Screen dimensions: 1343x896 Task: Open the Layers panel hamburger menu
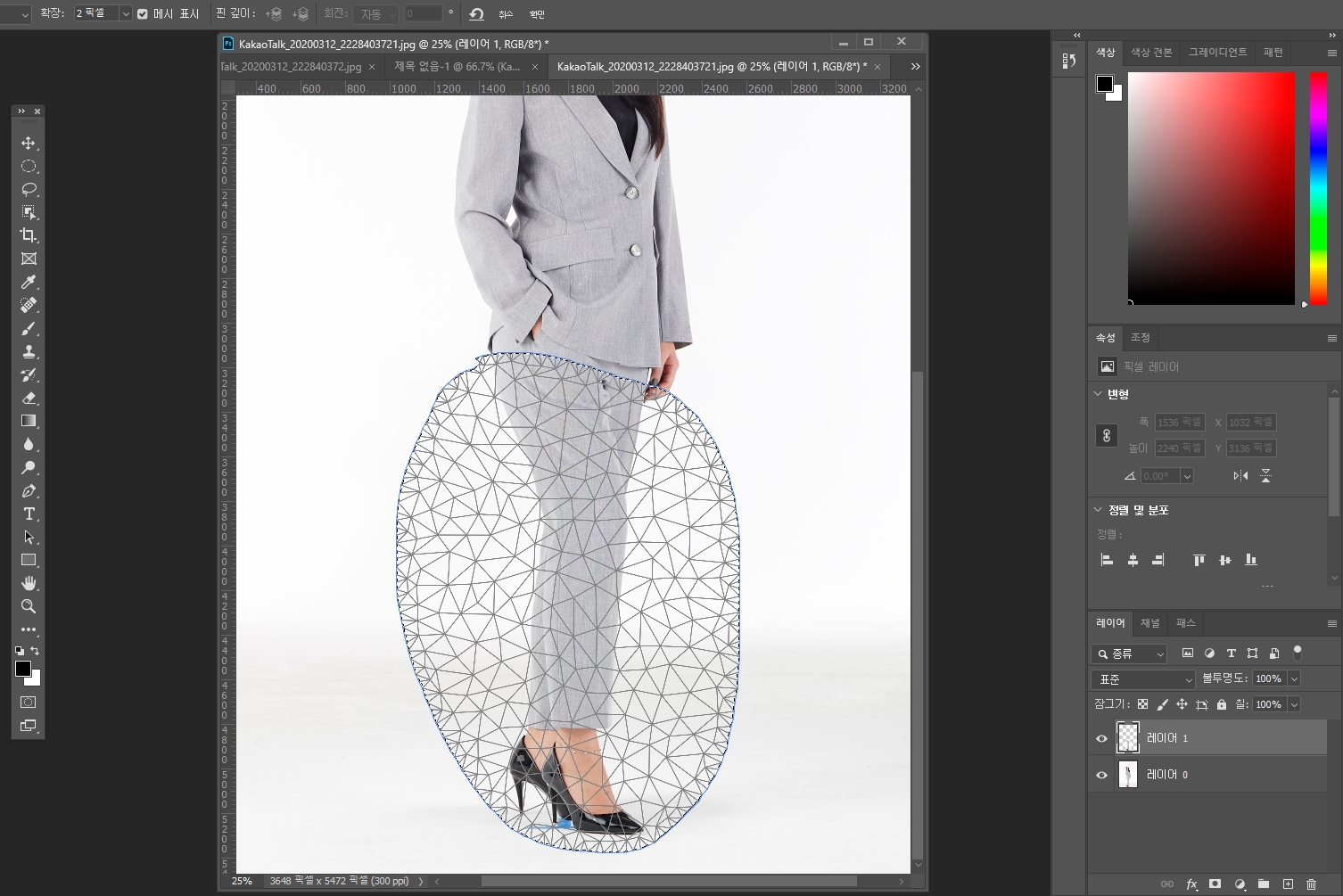[1331, 623]
